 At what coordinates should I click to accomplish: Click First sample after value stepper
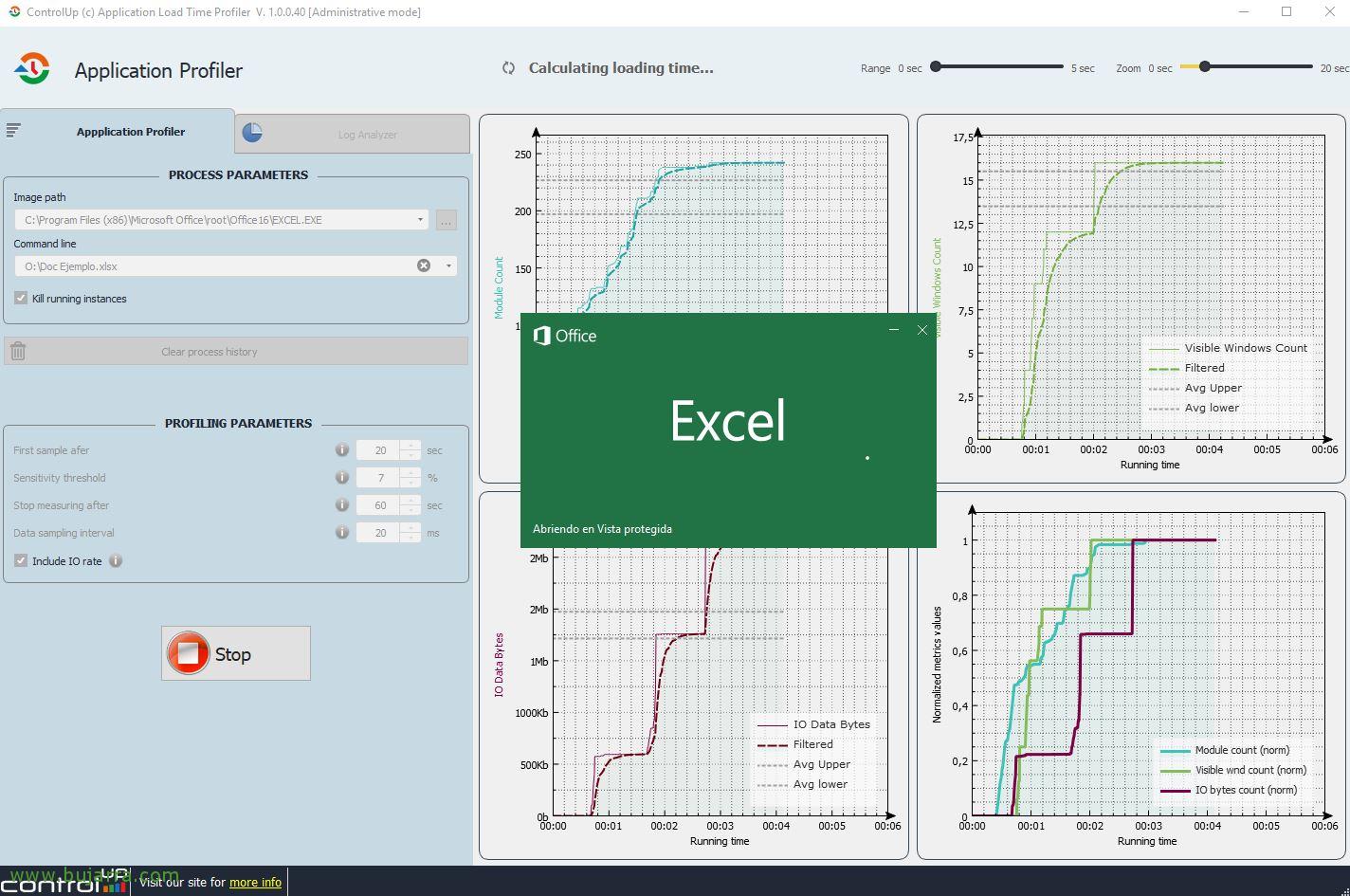point(410,450)
